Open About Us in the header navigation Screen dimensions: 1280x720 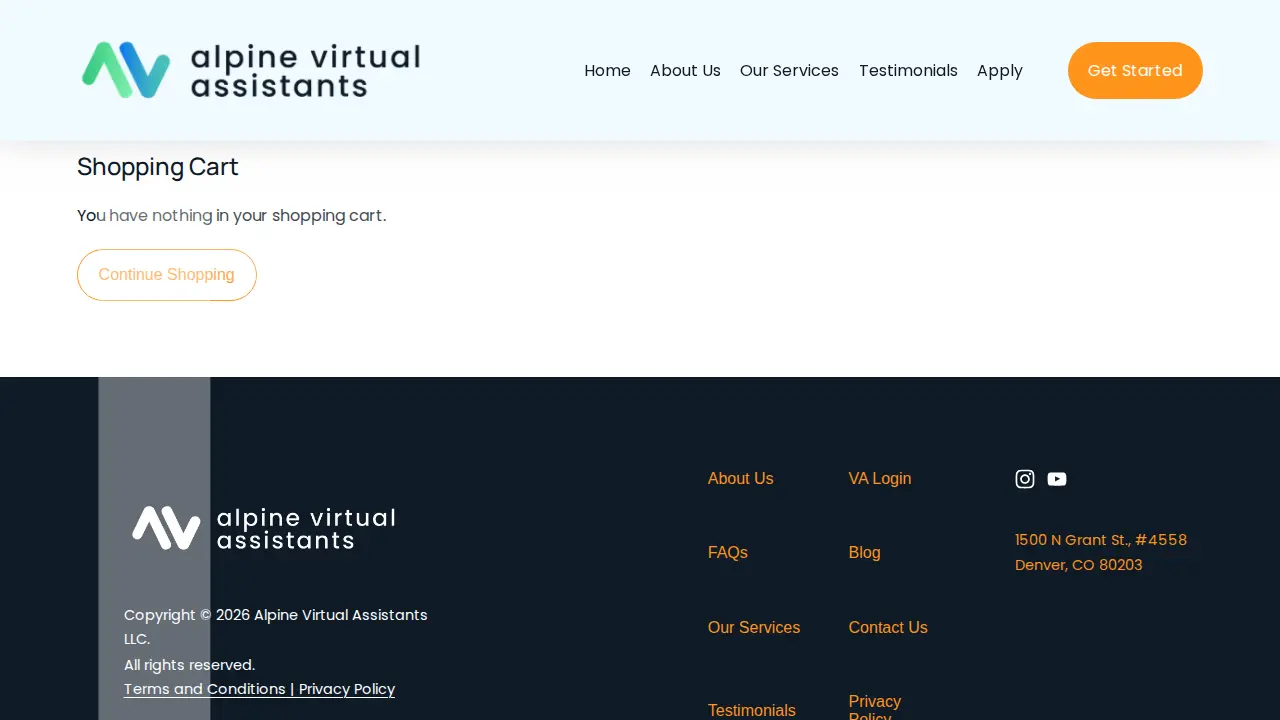coord(685,70)
